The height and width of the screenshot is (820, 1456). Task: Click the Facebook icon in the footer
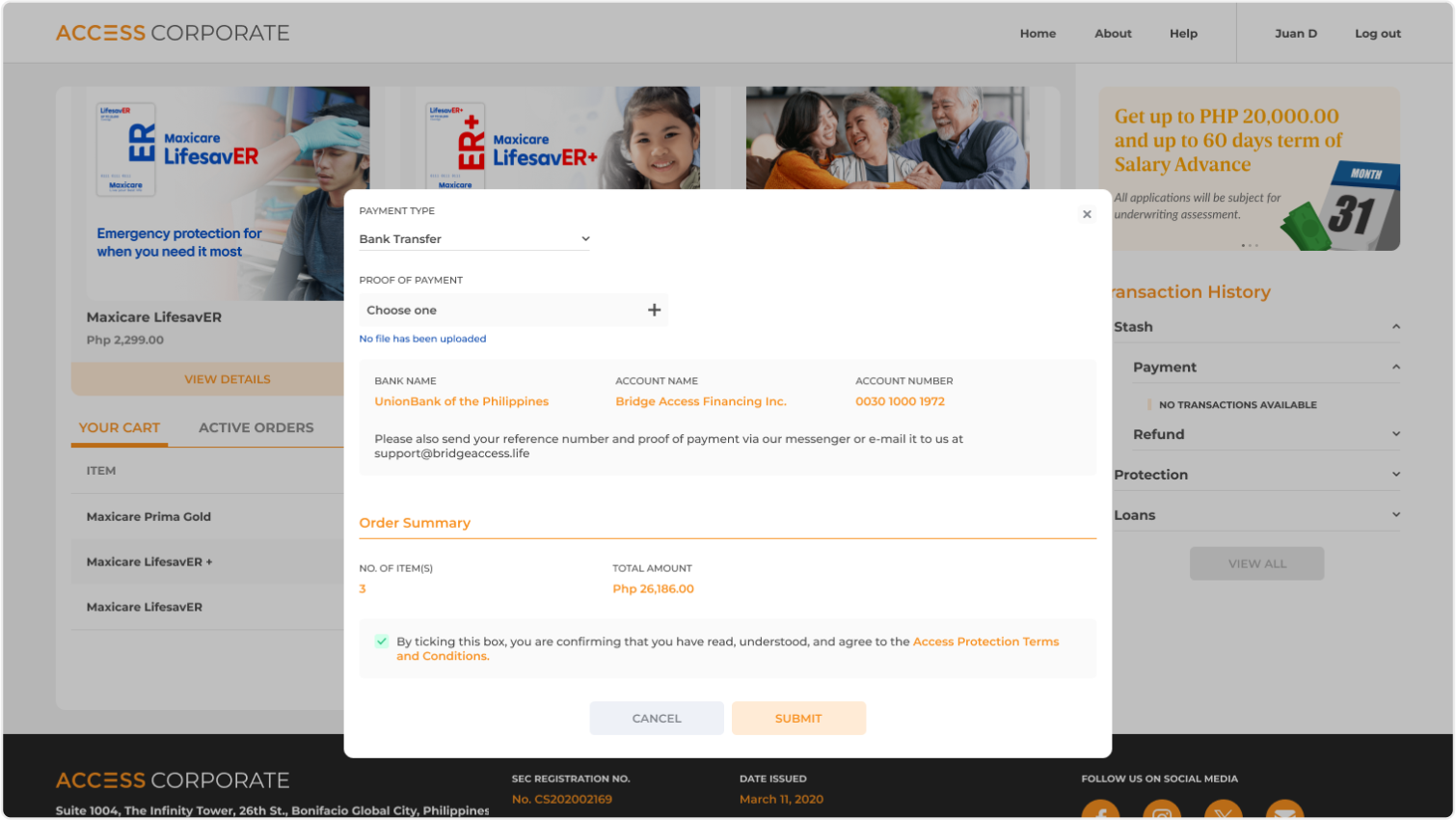1100,810
